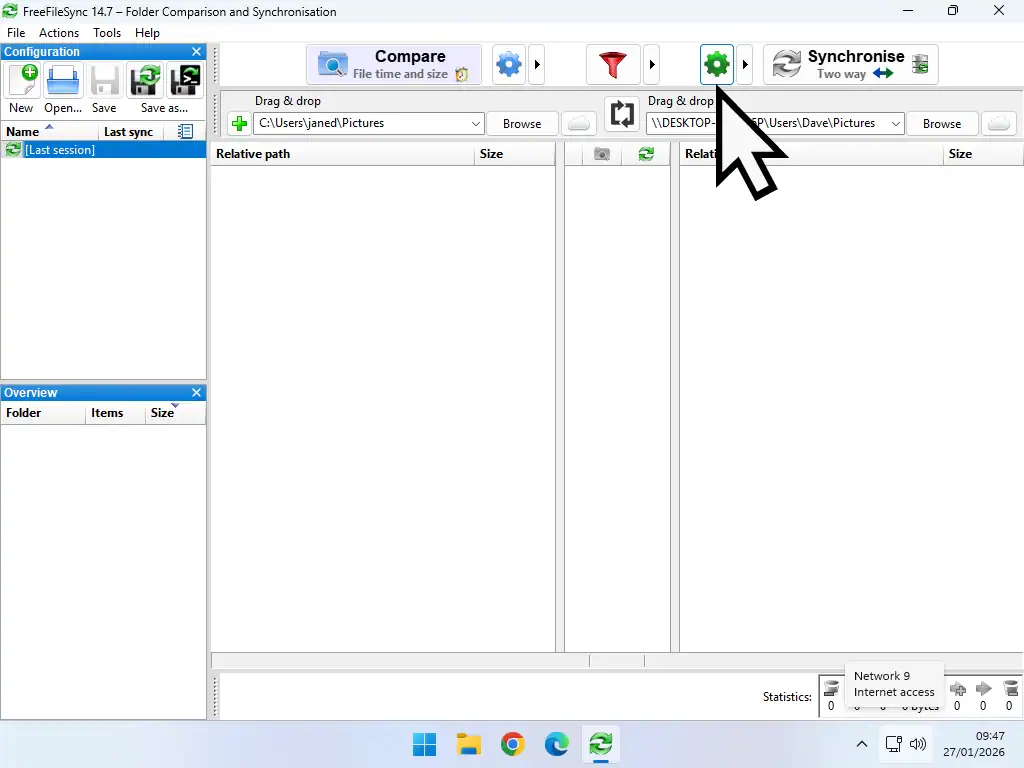Select the [Last session] configuration entry
Image resolution: width=1024 pixels, height=768 pixels.
pyautogui.click(x=59, y=150)
